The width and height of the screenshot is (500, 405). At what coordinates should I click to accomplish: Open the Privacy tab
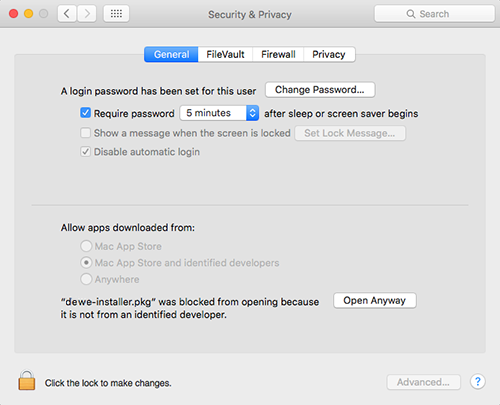329,54
